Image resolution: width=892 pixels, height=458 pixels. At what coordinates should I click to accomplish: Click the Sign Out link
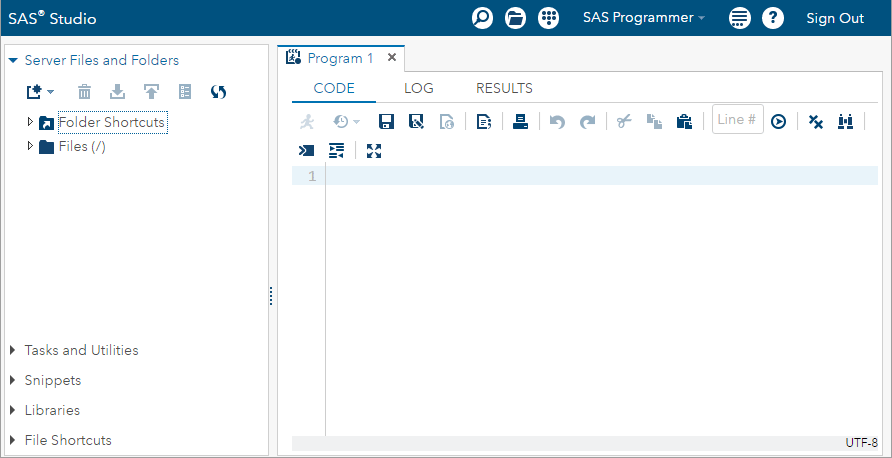835,18
